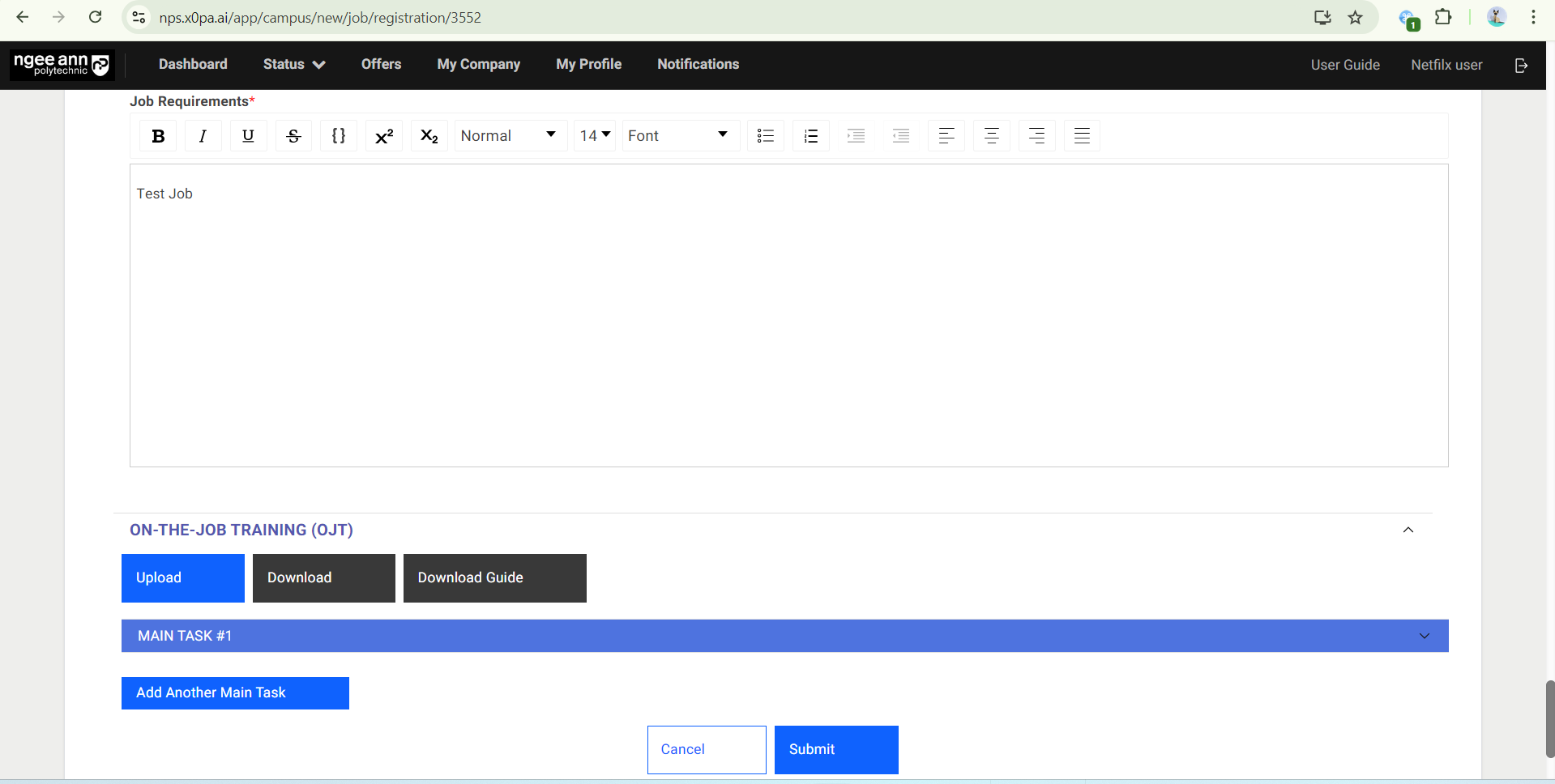Toggle bold formatting in the editor

pyautogui.click(x=158, y=136)
